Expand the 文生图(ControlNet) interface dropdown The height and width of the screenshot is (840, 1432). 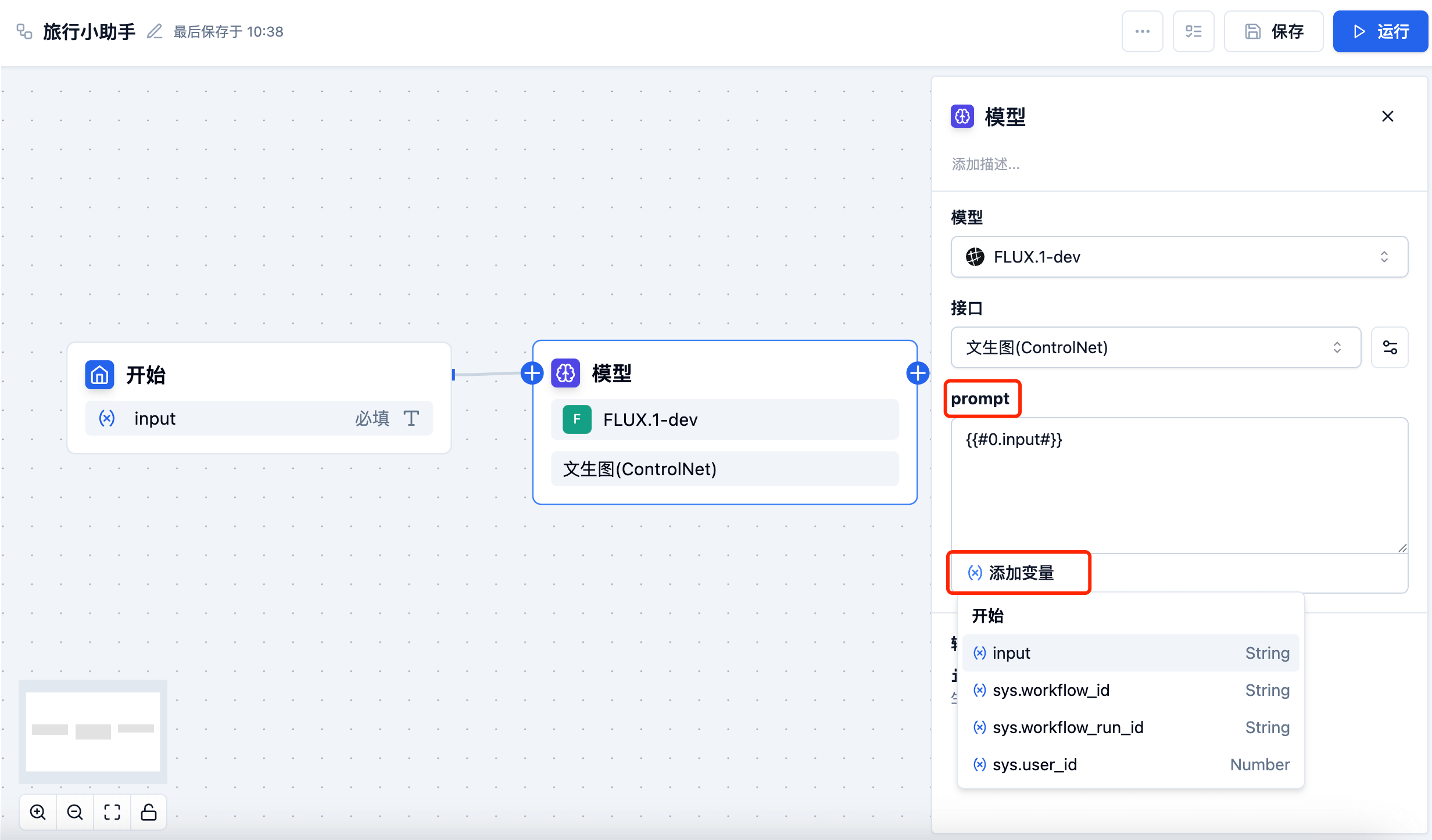click(1155, 347)
